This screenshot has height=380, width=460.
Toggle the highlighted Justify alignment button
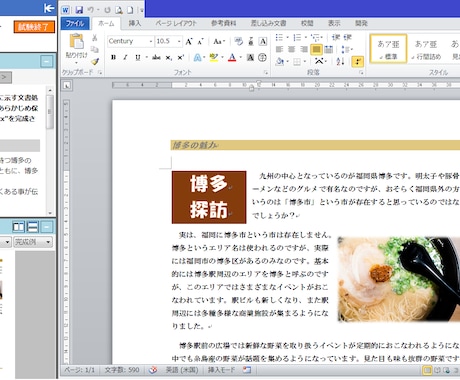coord(316,50)
